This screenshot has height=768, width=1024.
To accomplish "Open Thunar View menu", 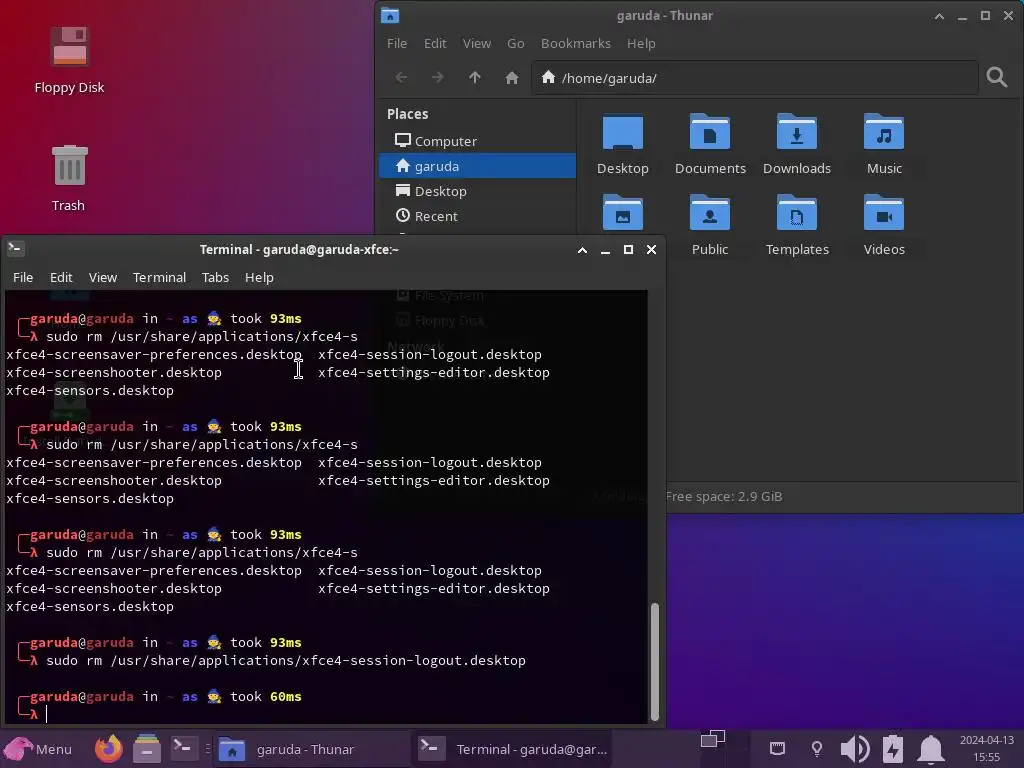I will 477,43.
